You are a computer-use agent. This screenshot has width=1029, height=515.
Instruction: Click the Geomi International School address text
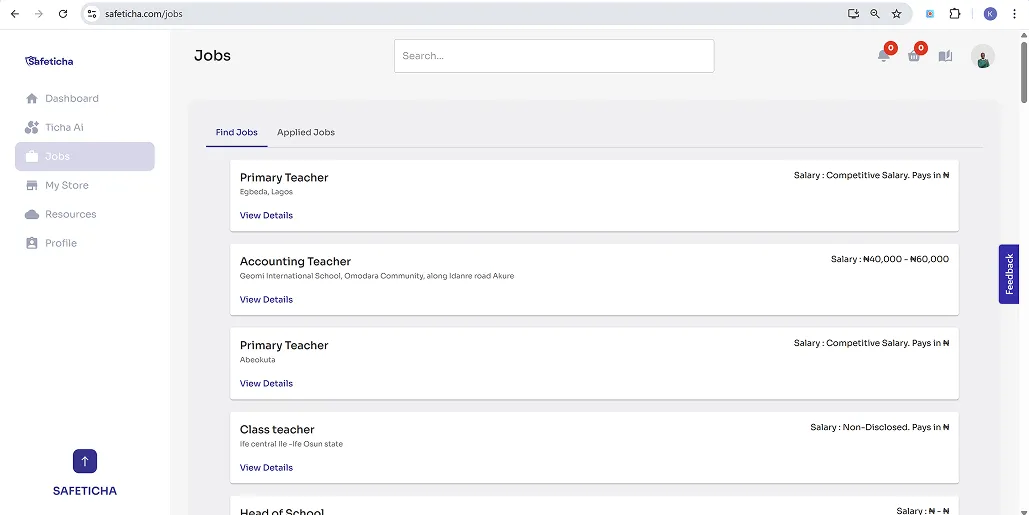(x=377, y=276)
